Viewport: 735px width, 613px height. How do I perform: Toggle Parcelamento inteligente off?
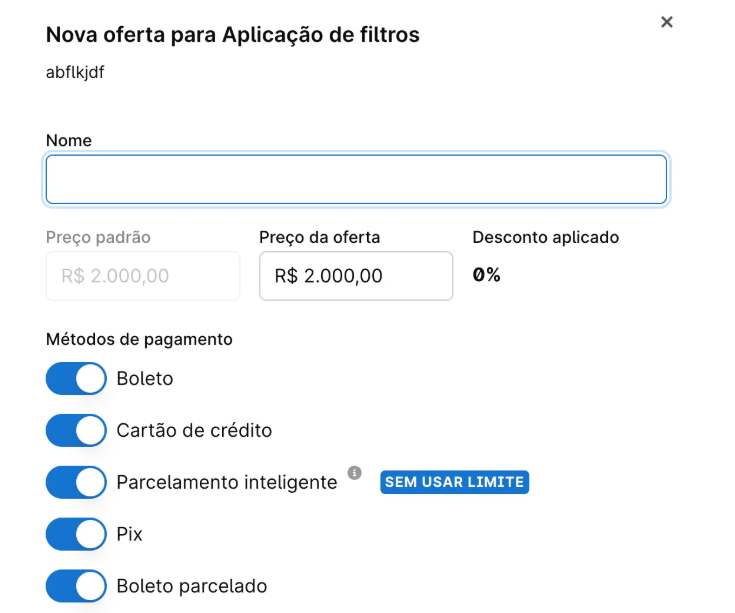[x=76, y=483]
